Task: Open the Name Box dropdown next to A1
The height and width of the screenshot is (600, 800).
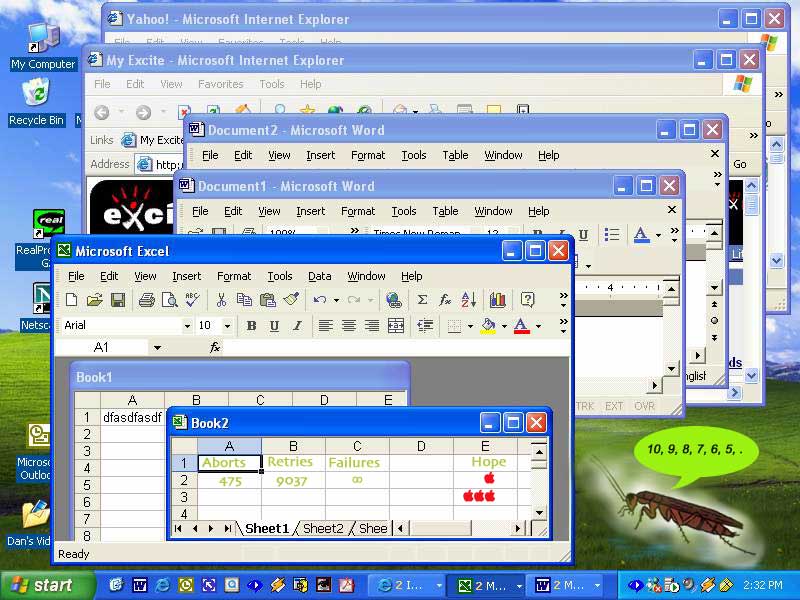Action: click(157, 348)
